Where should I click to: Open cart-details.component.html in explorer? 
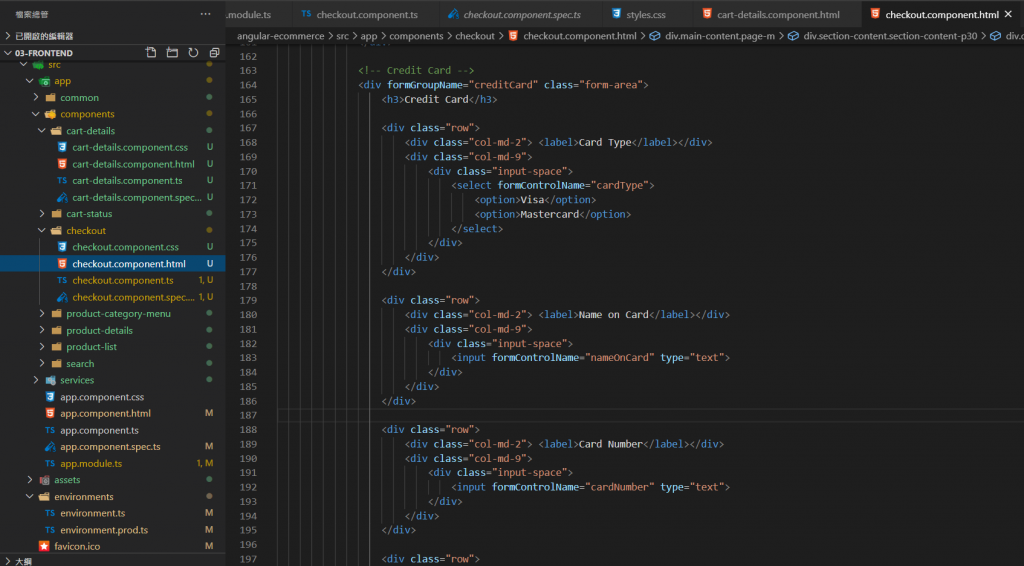(133, 164)
